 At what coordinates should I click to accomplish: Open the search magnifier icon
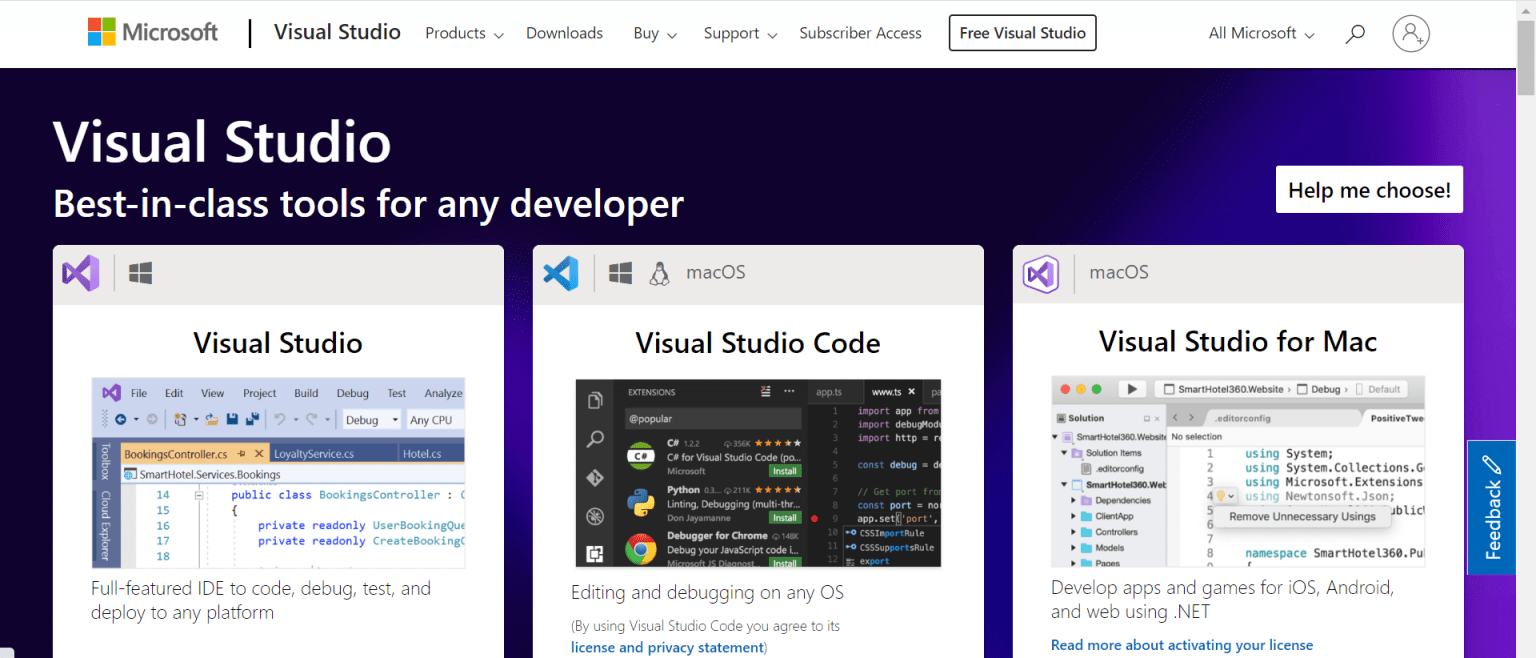tap(1355, 33)
